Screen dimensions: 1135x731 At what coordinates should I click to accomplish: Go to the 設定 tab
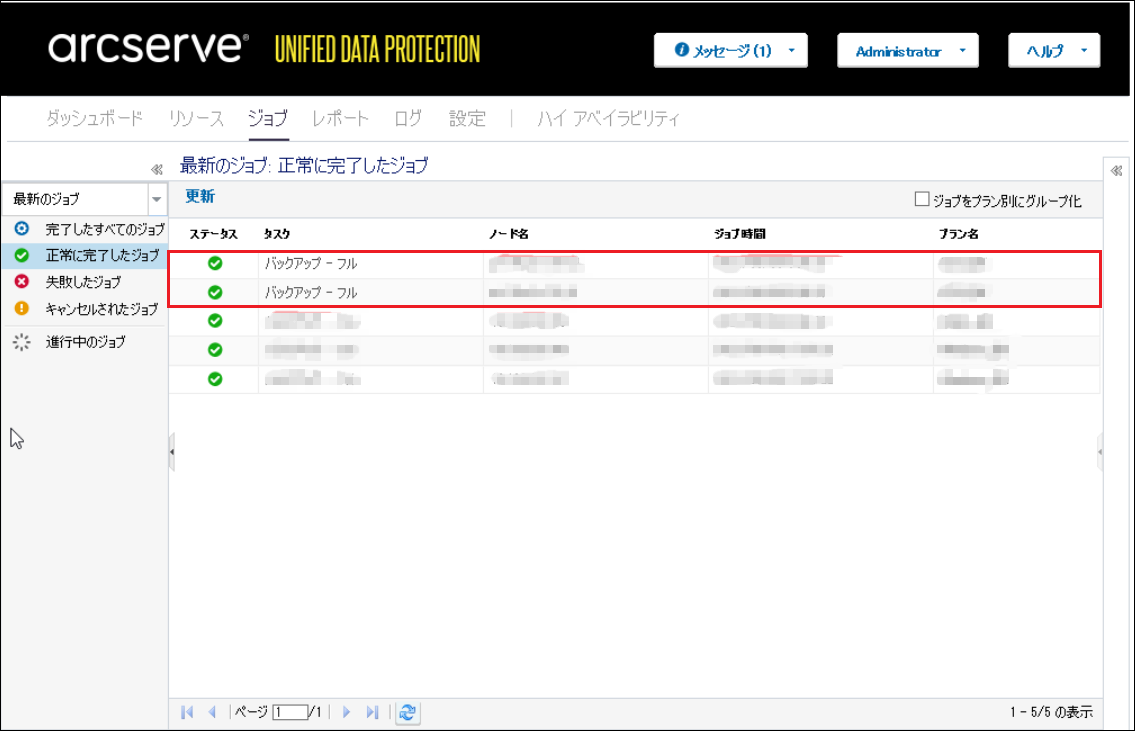pyautogui.click(x=467, y=118)
